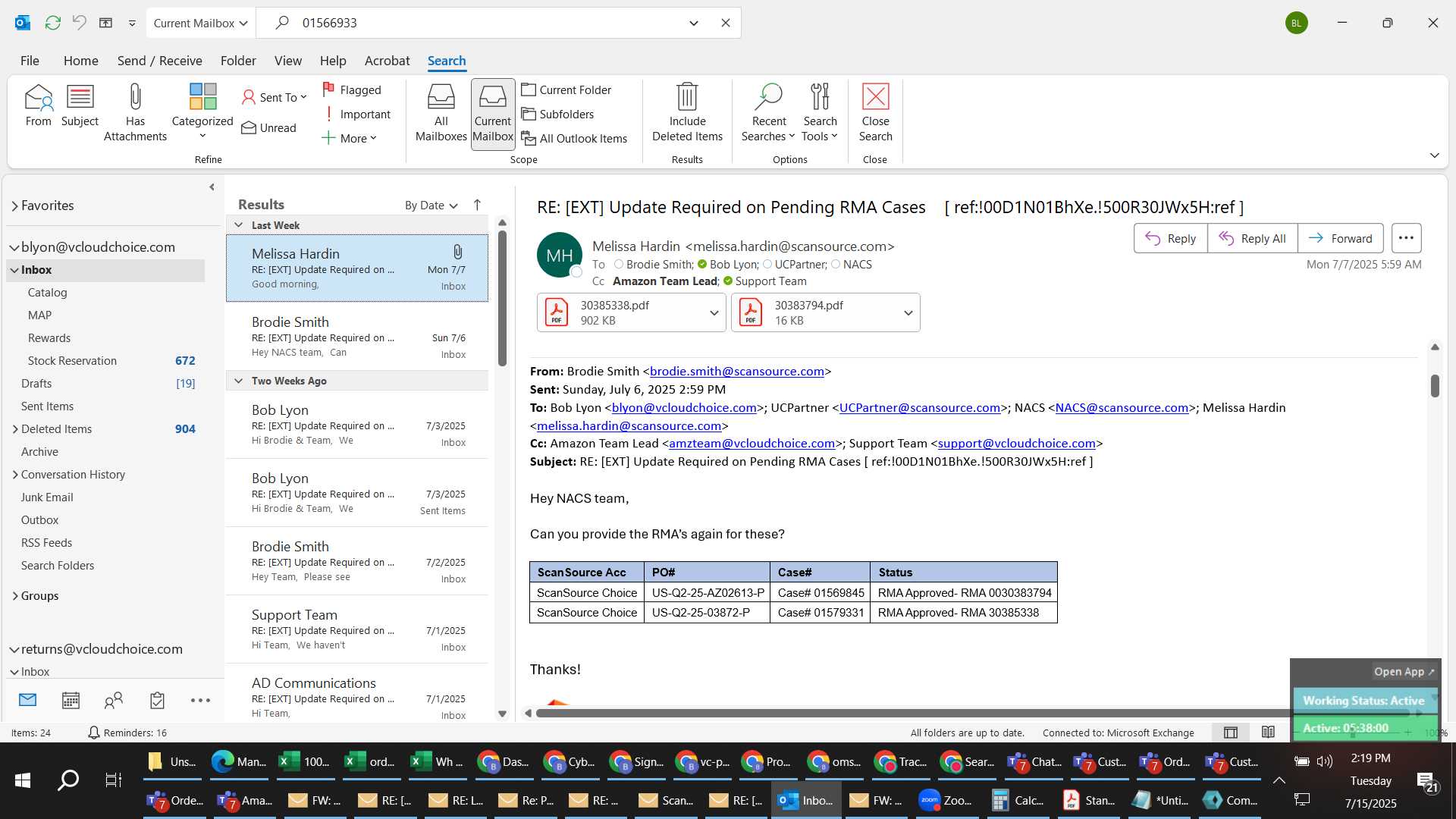Set scope to All Mailboxes
This screenshot has height=819, width=1456.
[441, 114]
